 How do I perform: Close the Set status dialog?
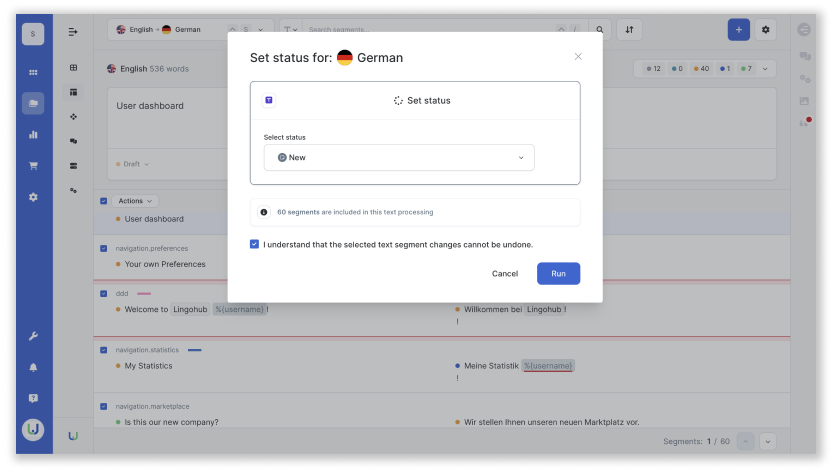(578, 56)
